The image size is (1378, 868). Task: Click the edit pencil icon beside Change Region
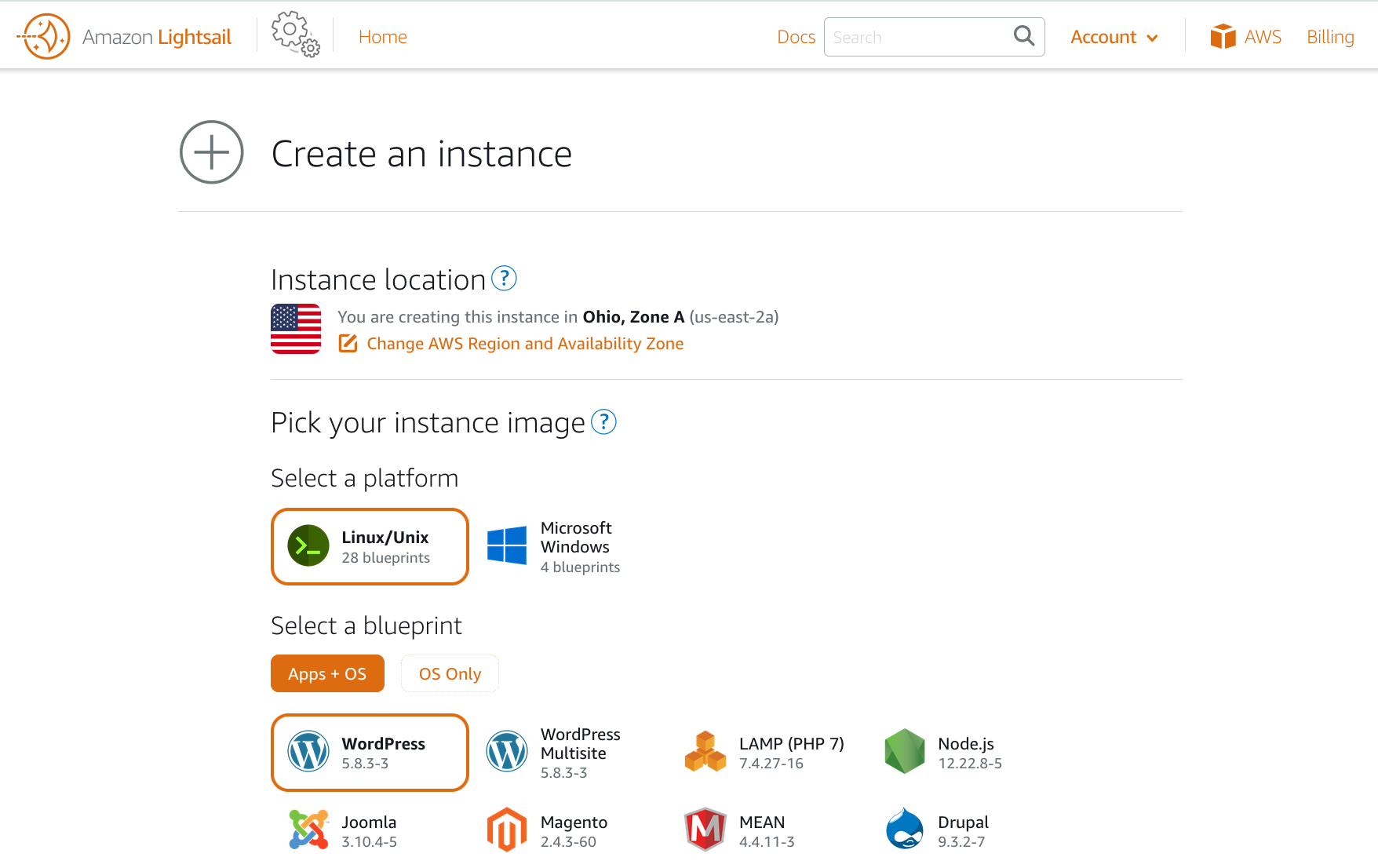[348, 343]
